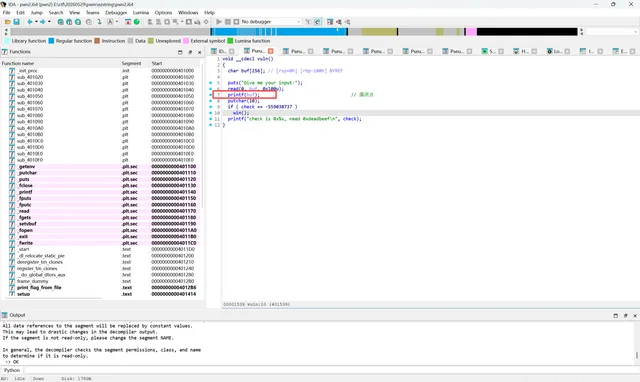Toggle breakpoint dot on code line 11
Screen dimensions: 640x382
211,119
